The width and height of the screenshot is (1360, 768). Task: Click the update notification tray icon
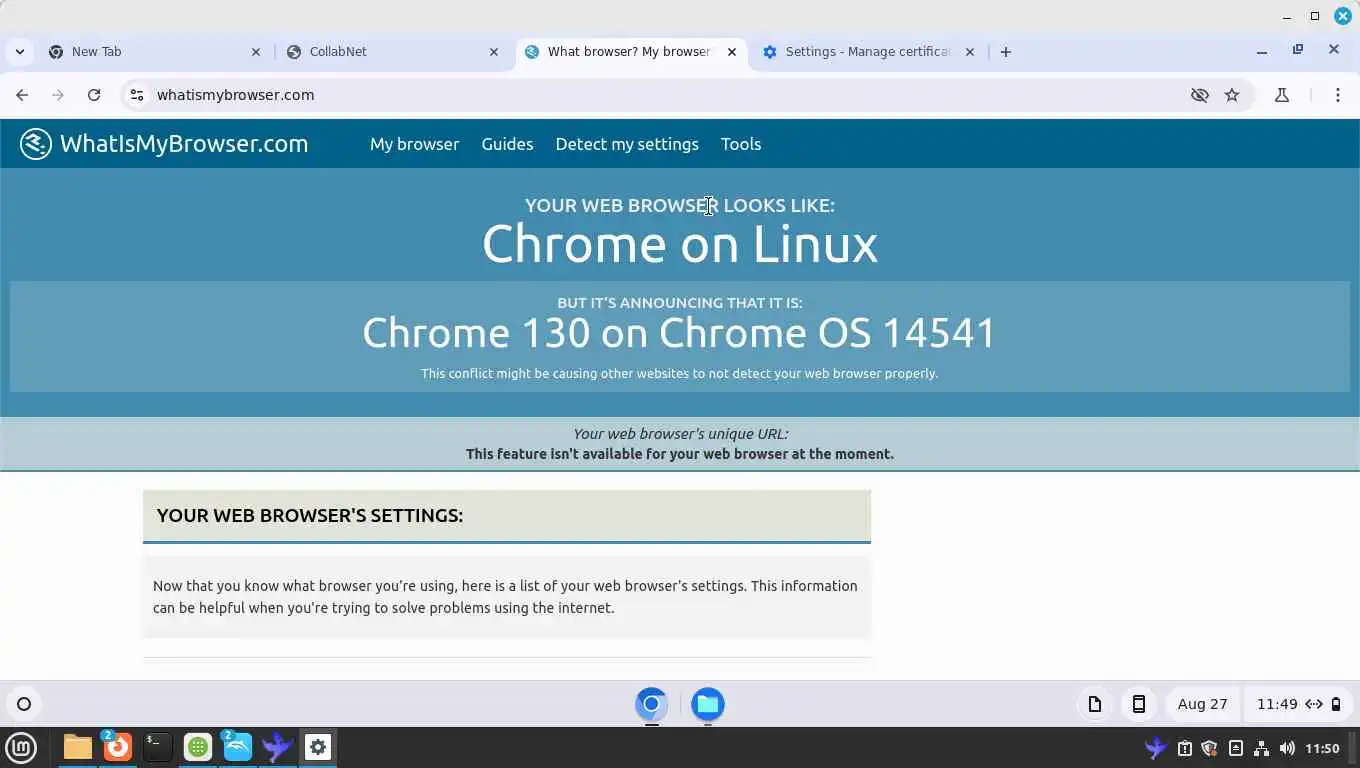(1184, 748)
